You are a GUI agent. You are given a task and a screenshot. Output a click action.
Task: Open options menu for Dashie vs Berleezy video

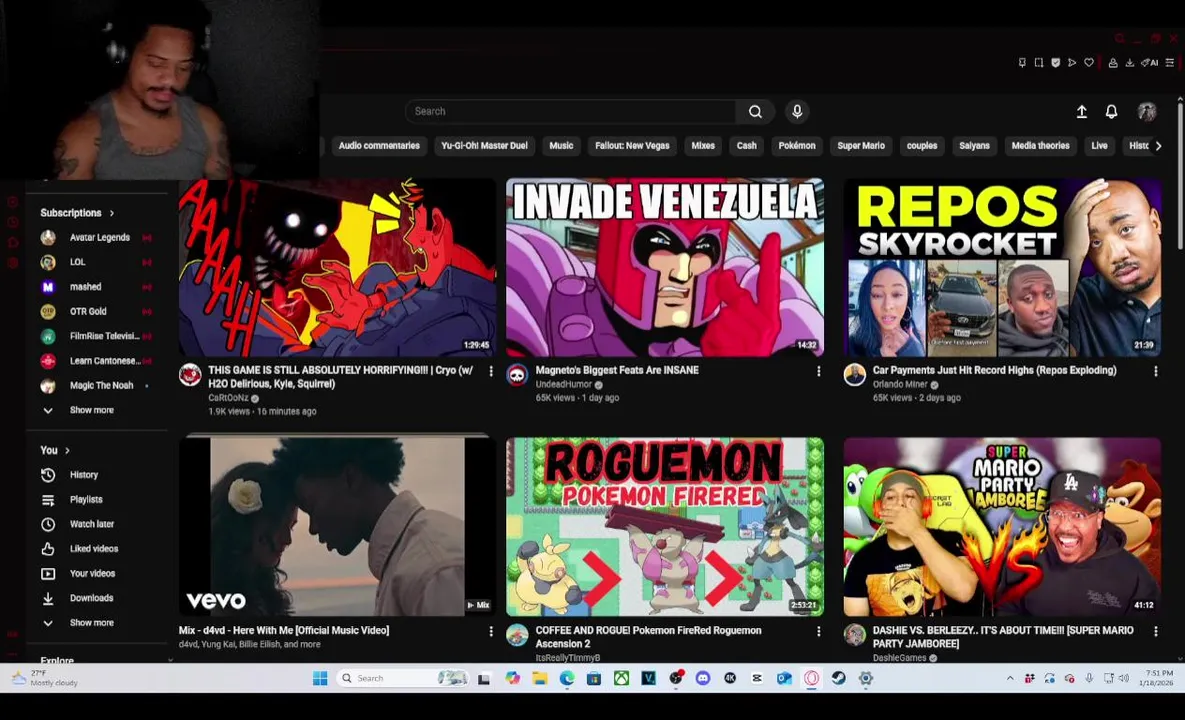pyautogui.click(x=1155, y=632)
